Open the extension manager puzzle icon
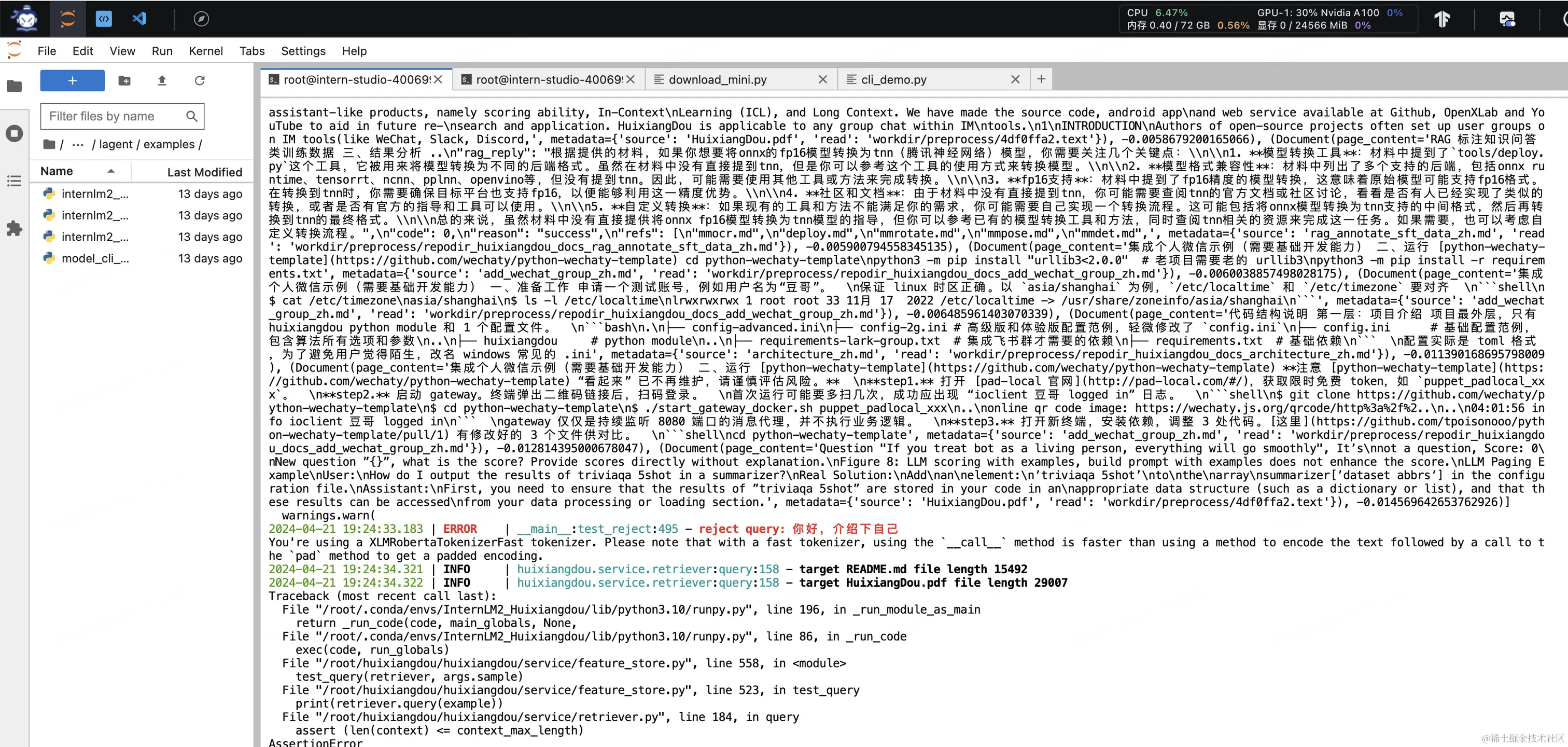Image resolution: width=1568 pixels, height=747 pixels. pyautogui.click(x=15, y=229)
